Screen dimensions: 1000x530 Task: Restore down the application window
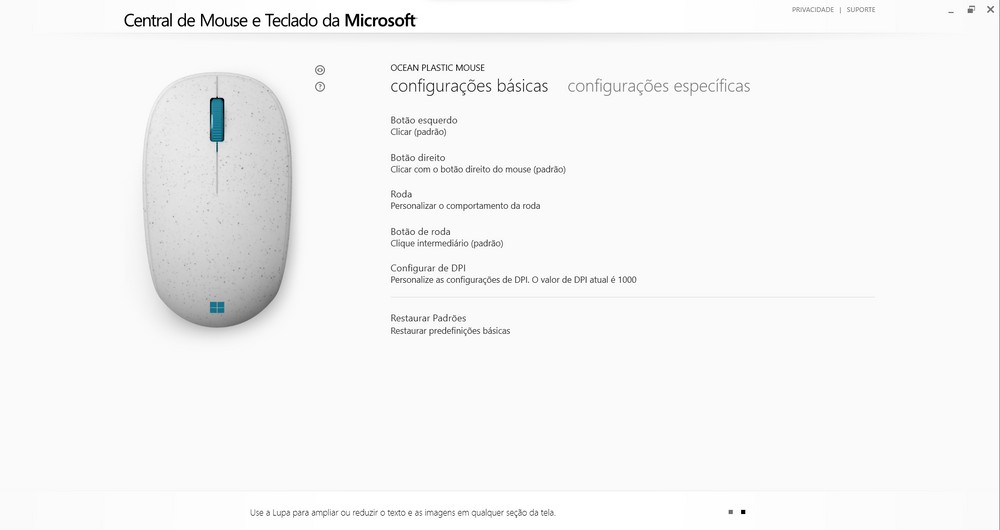click(971, 10)
